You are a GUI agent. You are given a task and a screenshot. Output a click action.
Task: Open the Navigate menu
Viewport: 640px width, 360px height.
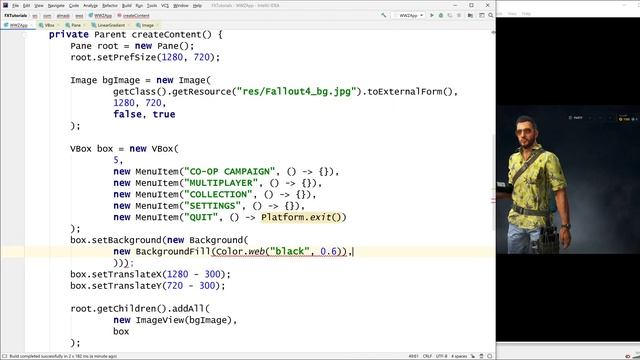56,6
